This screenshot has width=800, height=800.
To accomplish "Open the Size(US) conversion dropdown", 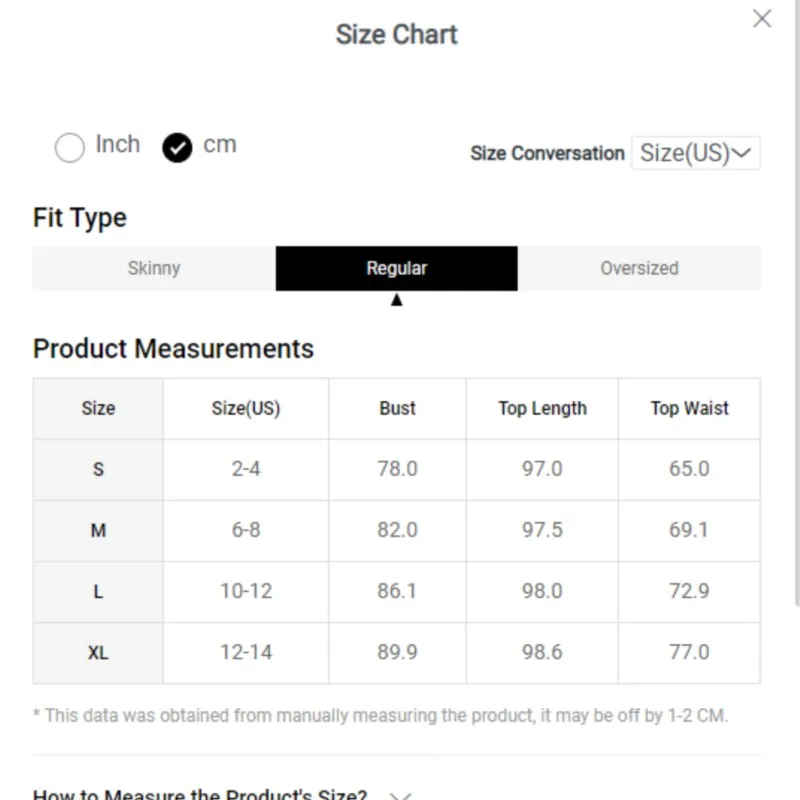I will (x=696, y=153).
